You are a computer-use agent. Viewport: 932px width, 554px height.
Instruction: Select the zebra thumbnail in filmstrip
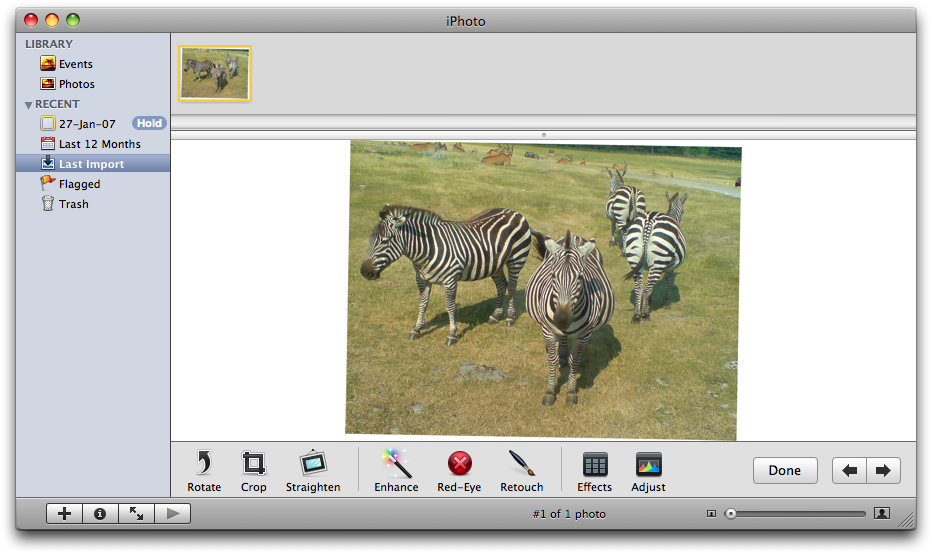[x=215, y=73]
